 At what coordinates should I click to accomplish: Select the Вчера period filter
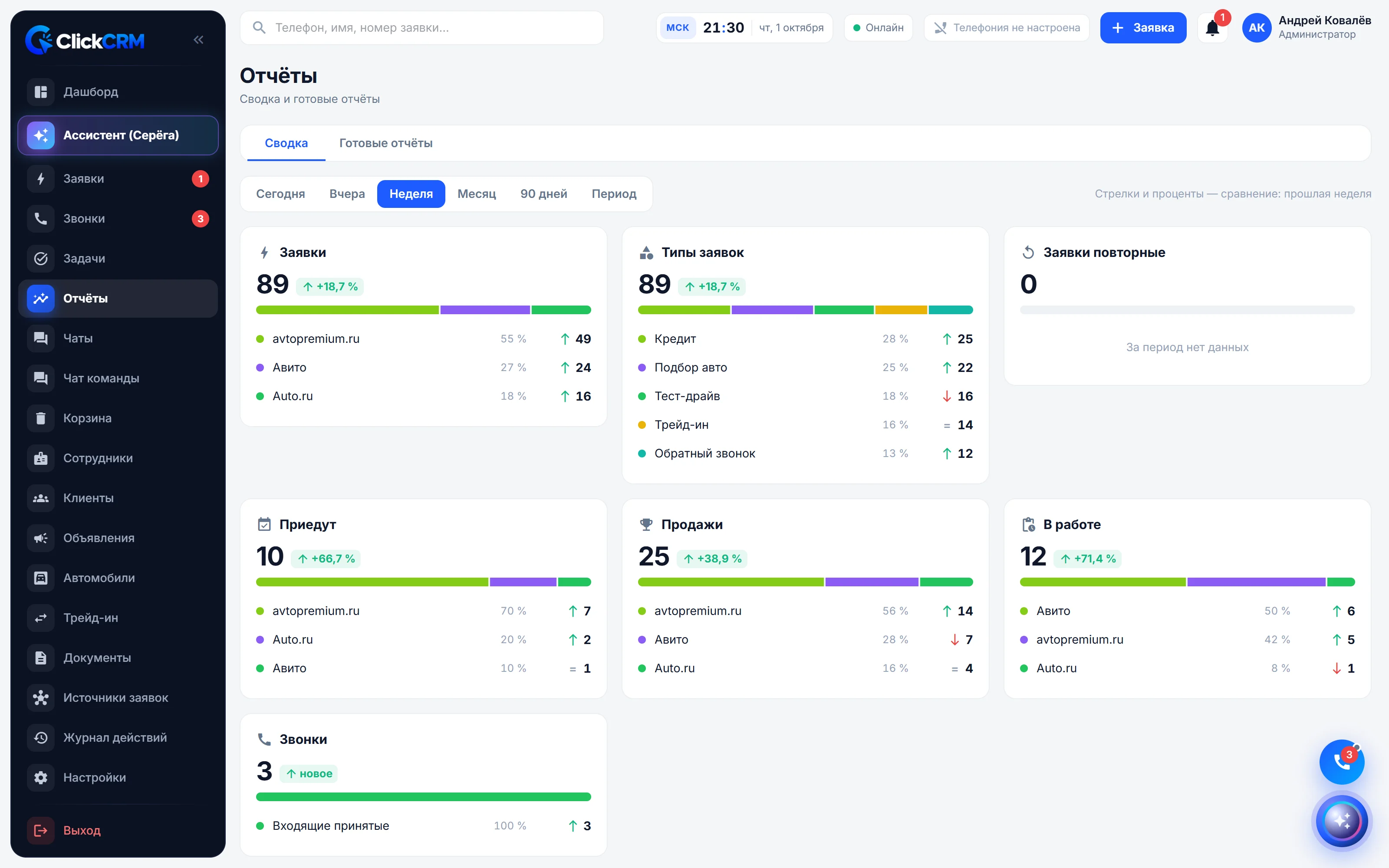(x=347, y=194)
